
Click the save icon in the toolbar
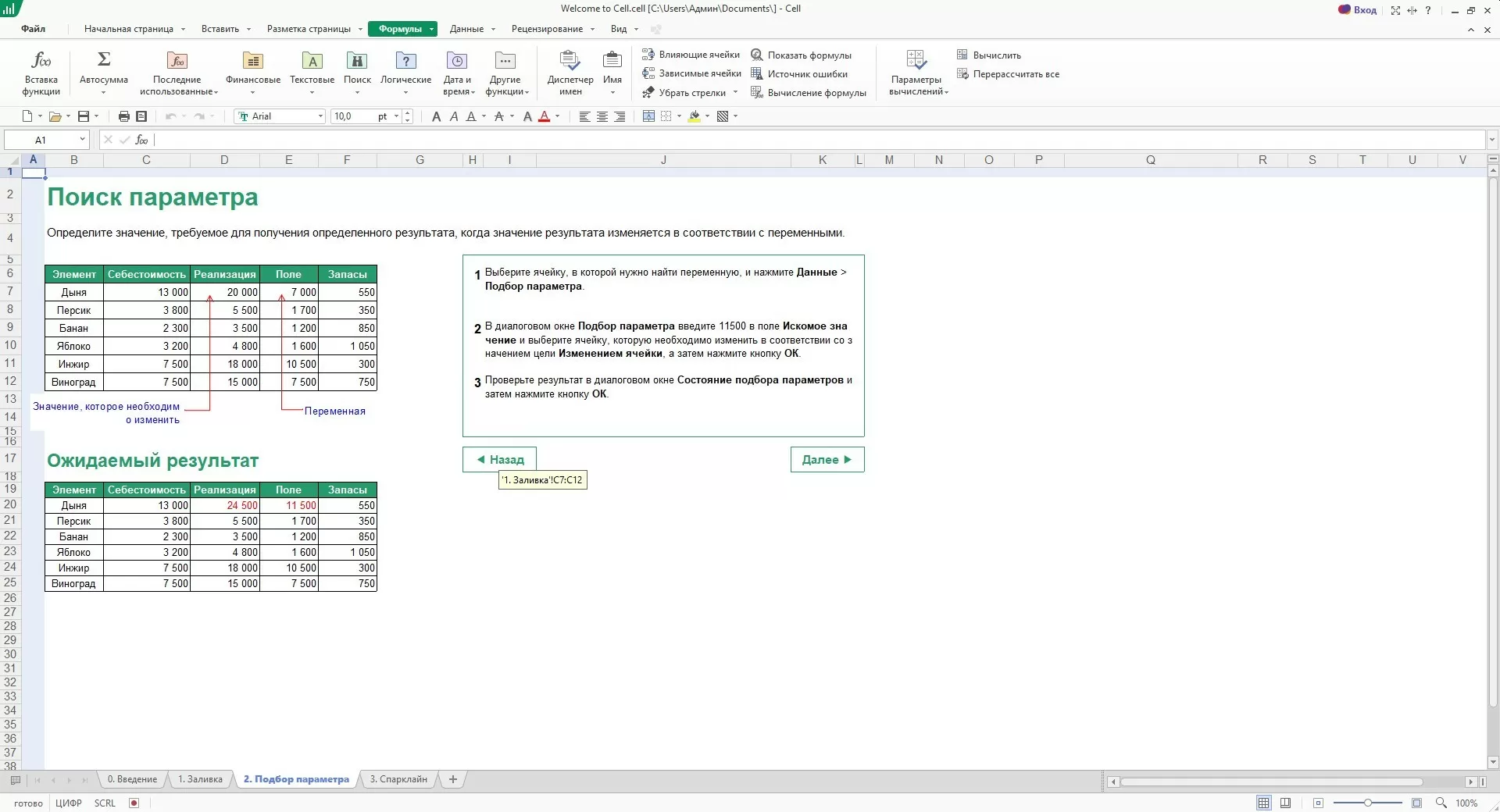(84, 116)
